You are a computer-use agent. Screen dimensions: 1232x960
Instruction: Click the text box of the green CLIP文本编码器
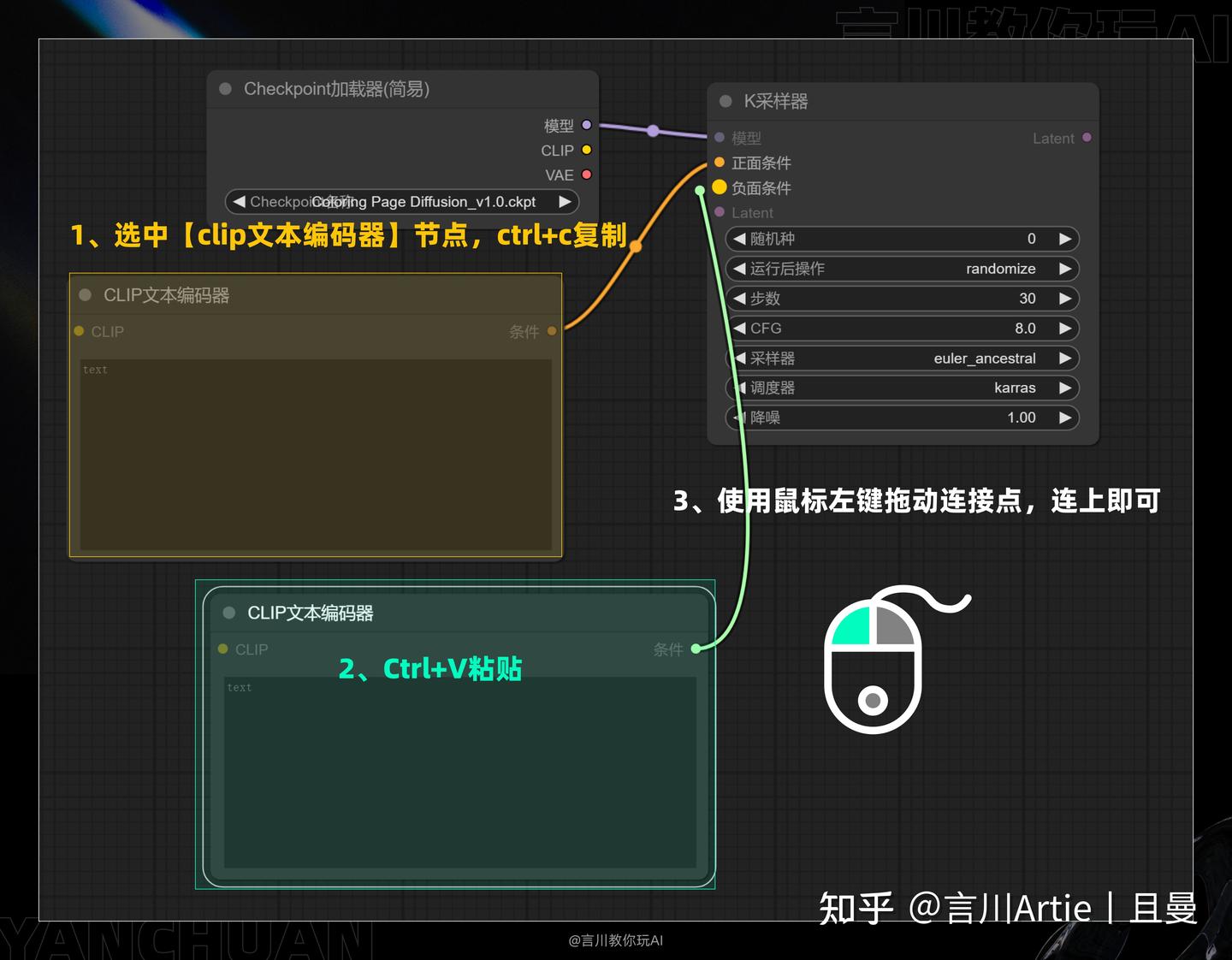tap(460, 773)
